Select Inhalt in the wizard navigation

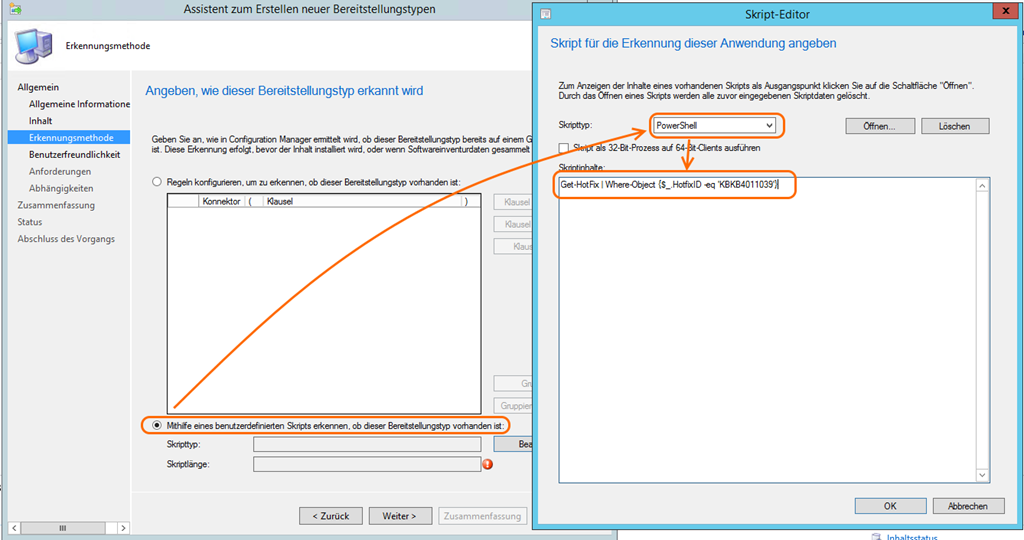point(41,121)
